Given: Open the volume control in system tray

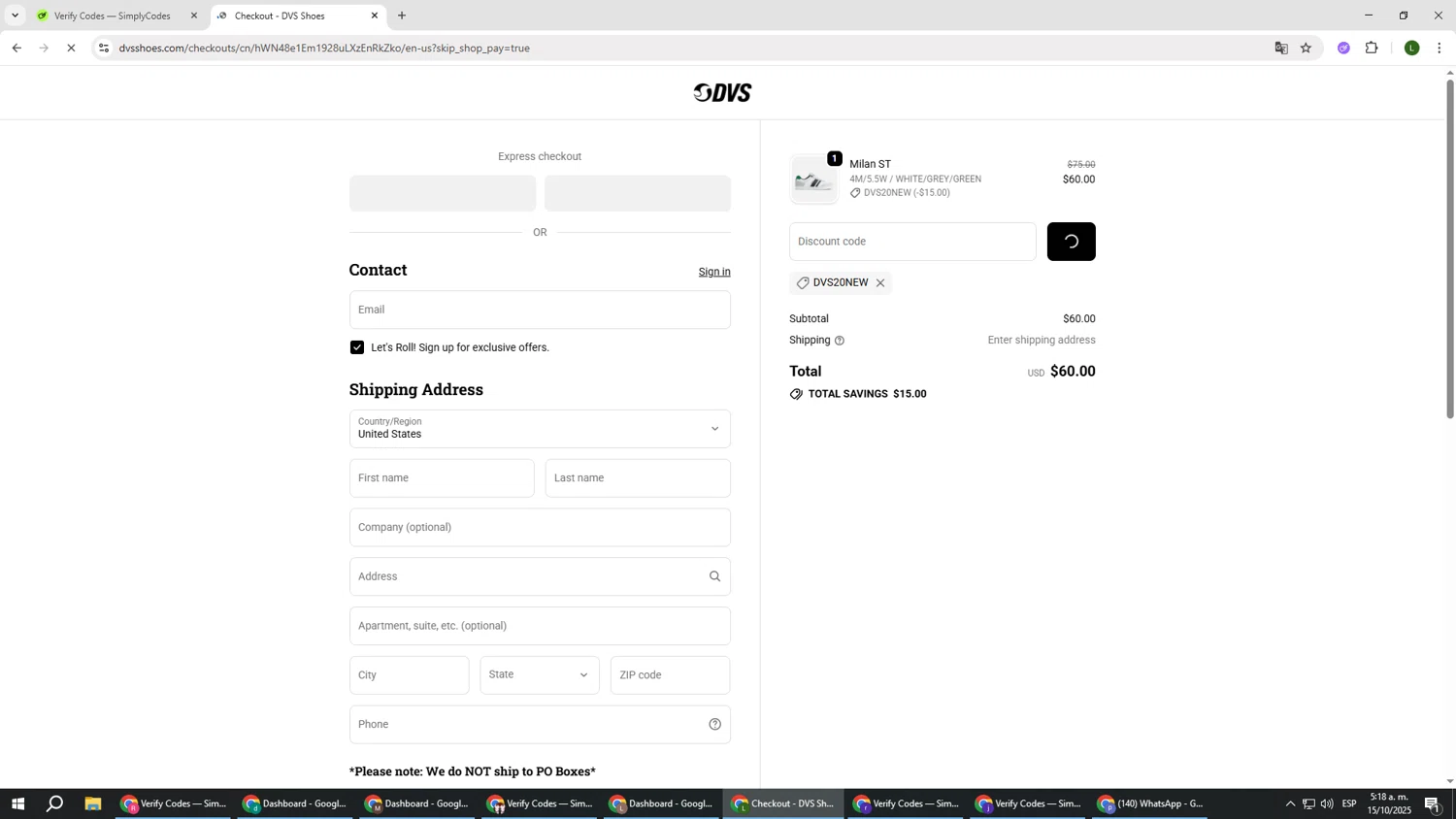Looking at the screenshot, I should [x=1327, y=803].
